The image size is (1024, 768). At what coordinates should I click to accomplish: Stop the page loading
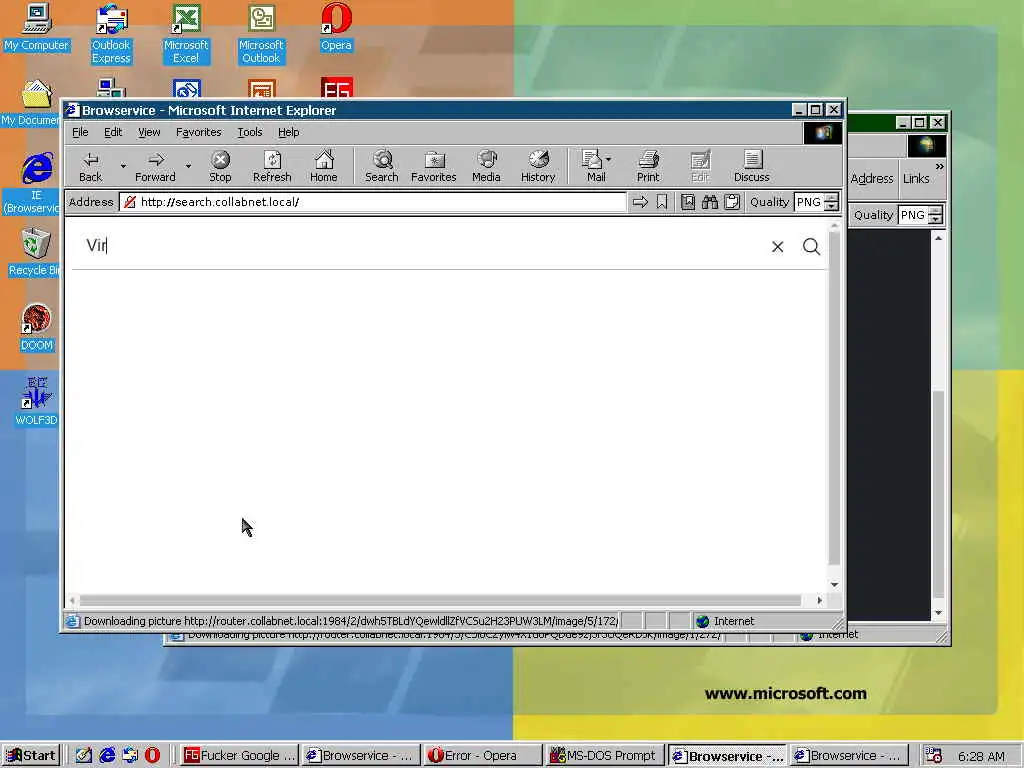220,167
